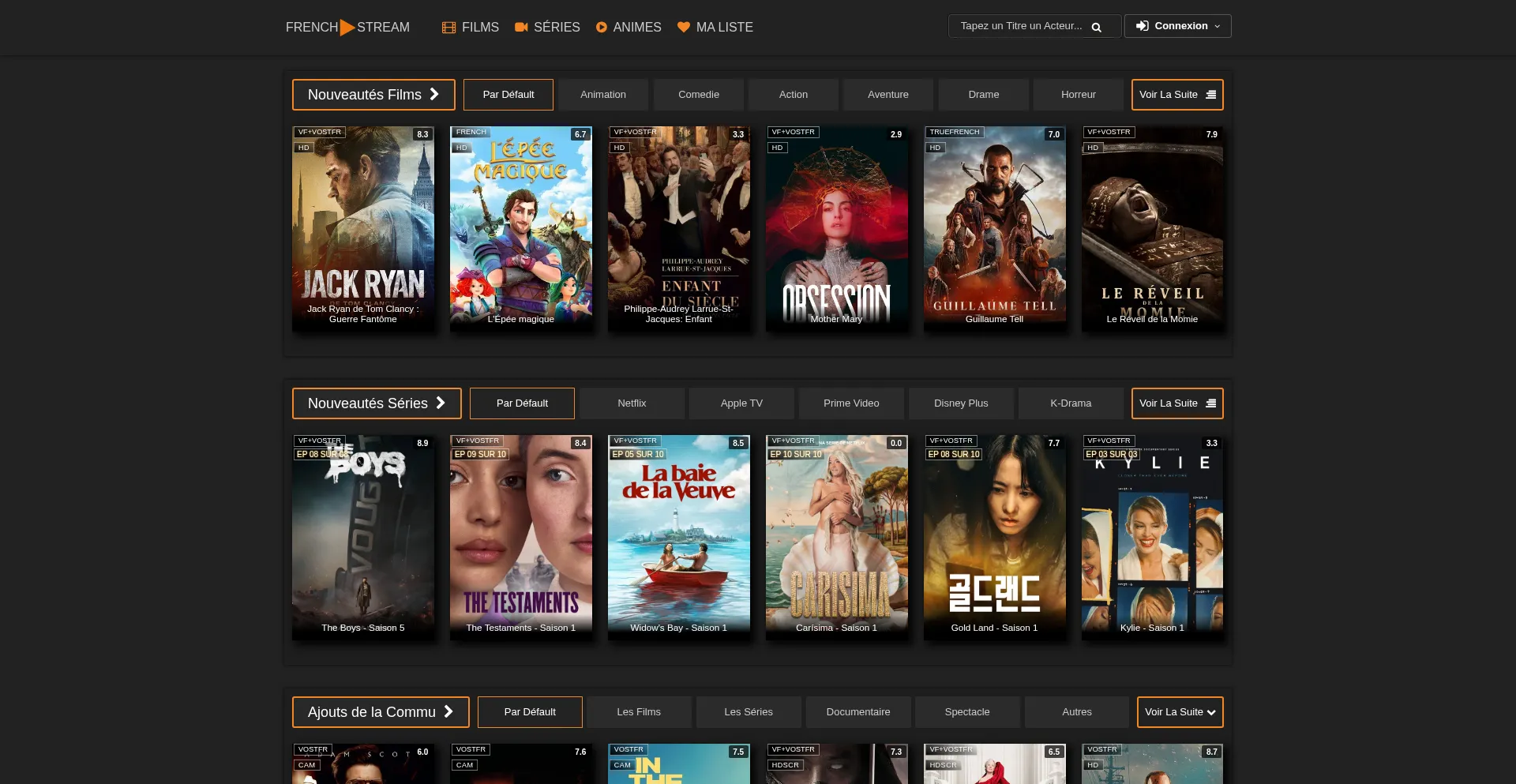The image size is (1516, 784).
Task: Open Widow's Bay Saison 1 poster
Action: point(679,538)
